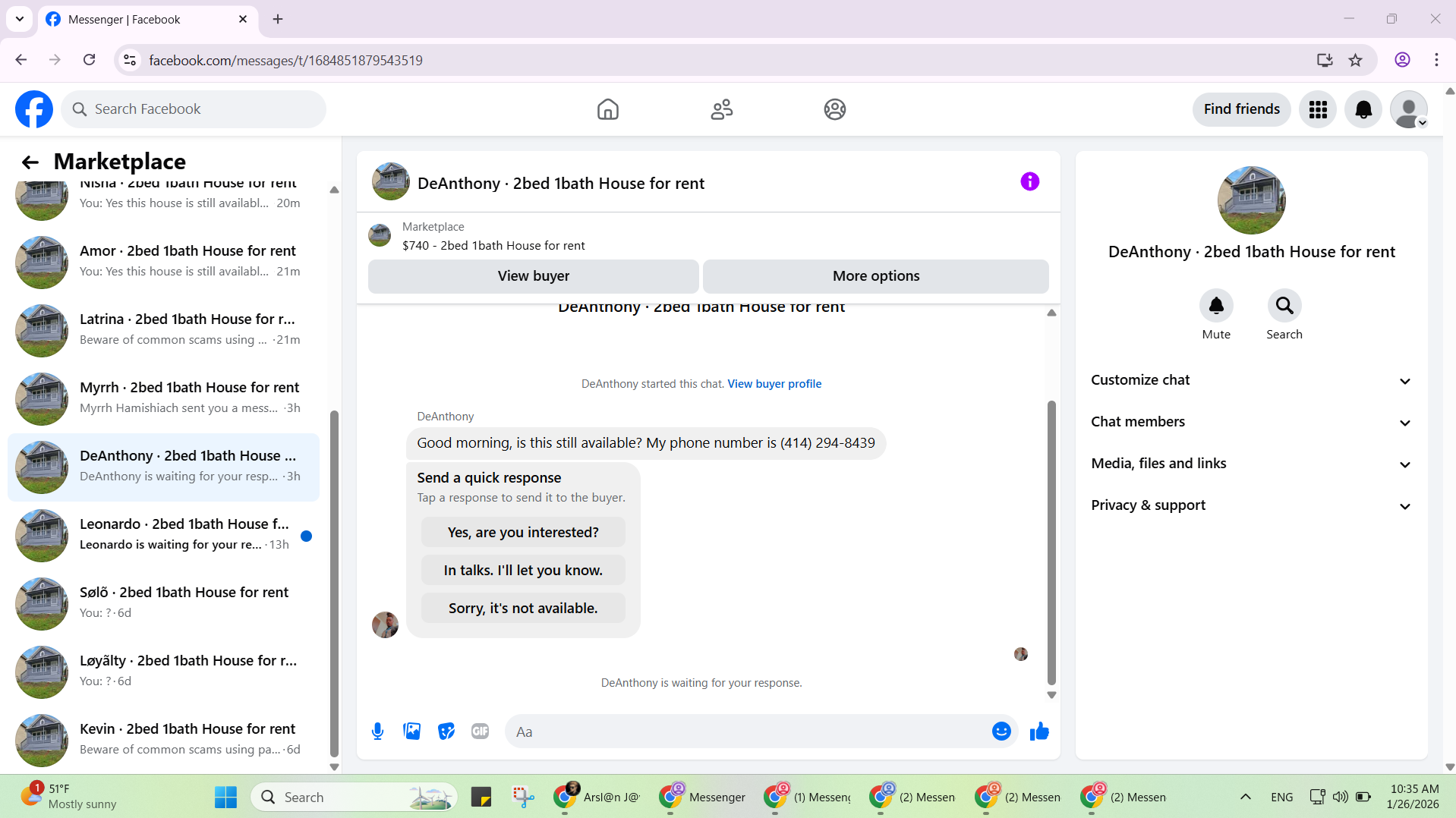
Task: Open the Groups icon in top navigation
Action: click(x=834, y=109)
